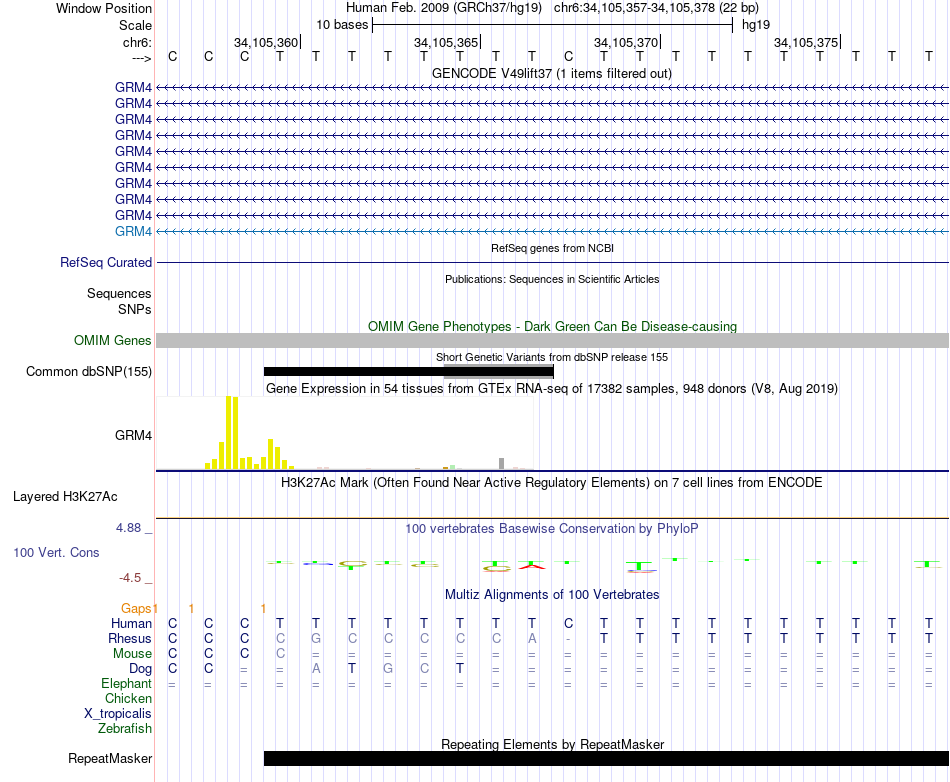Viewport: 950px width, 782px height.
Task: Click 'Repeating Elements by RepeatMasker' title
Action: point(553,744)
